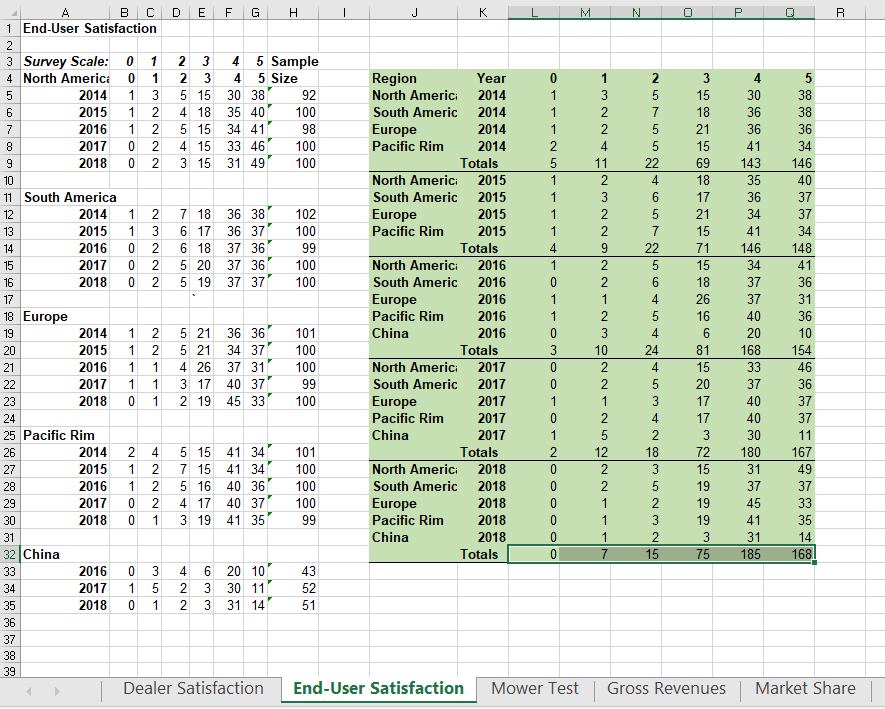Select the Gross Revenues sheet tab
885x709 pixels.
point(665,689)
